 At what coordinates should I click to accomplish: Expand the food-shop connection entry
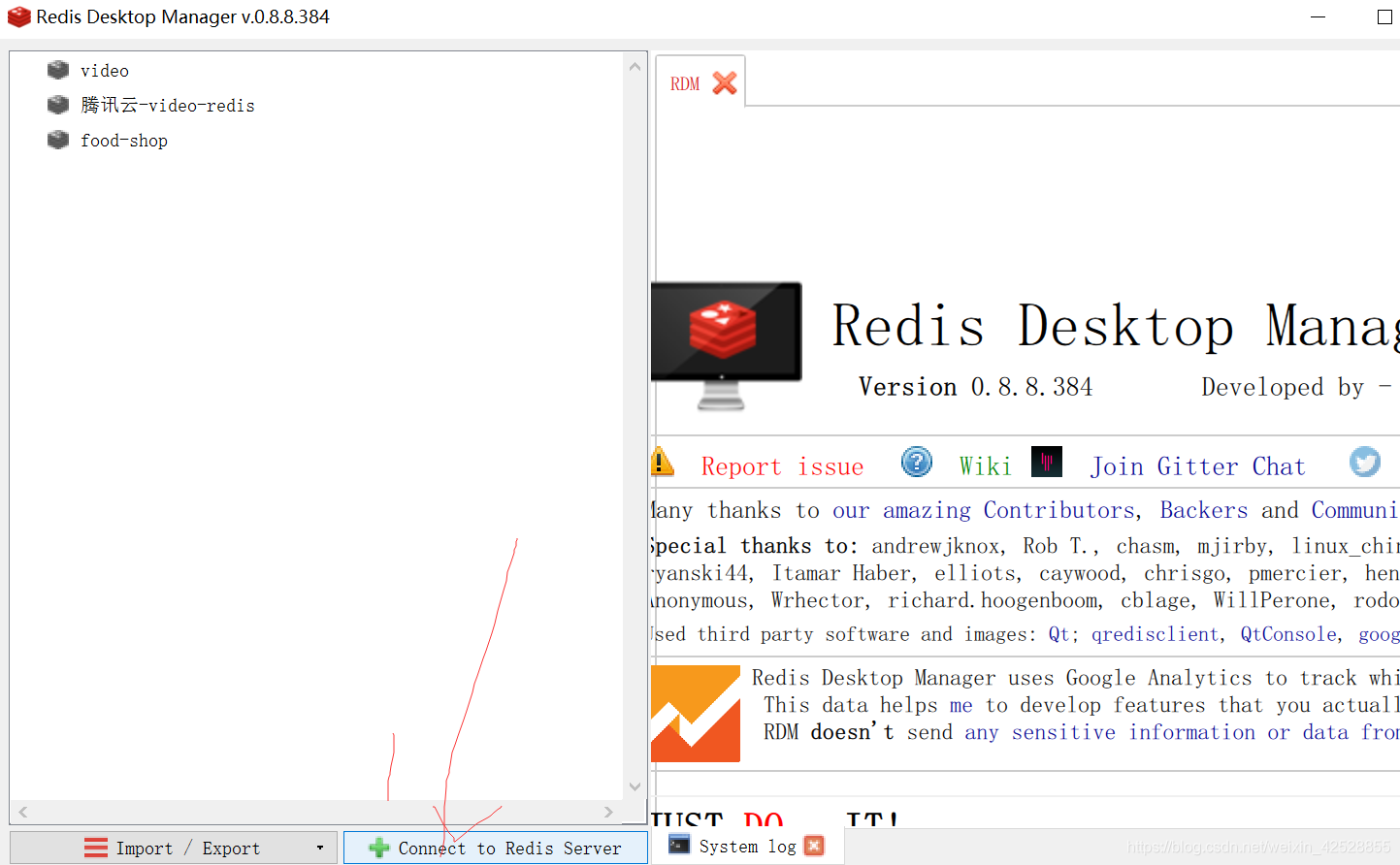pos(124,140)
